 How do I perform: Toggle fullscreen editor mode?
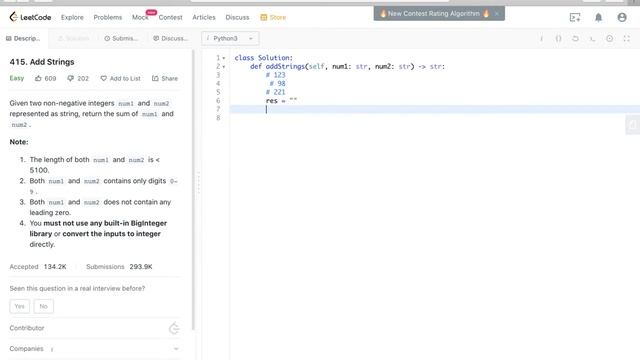[627, 38]
